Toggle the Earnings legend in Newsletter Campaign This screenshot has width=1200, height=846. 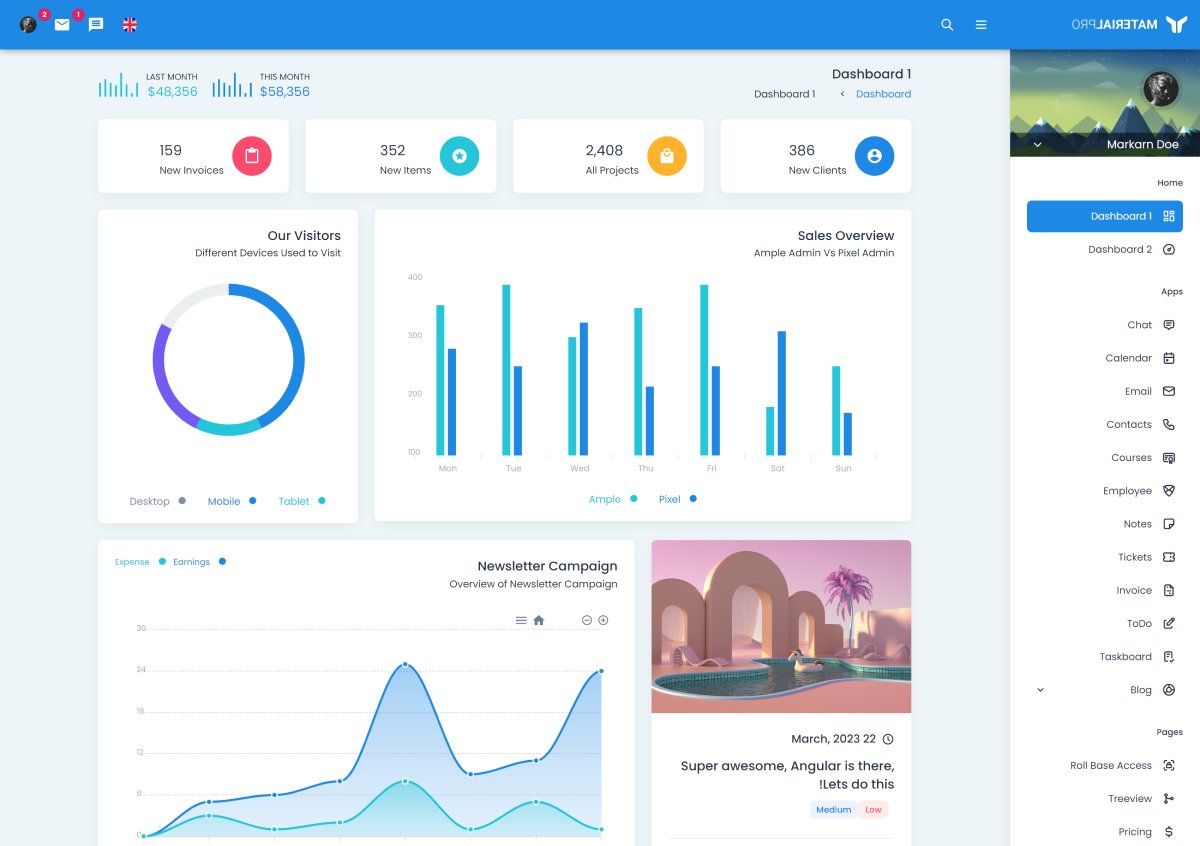(199, 562)
